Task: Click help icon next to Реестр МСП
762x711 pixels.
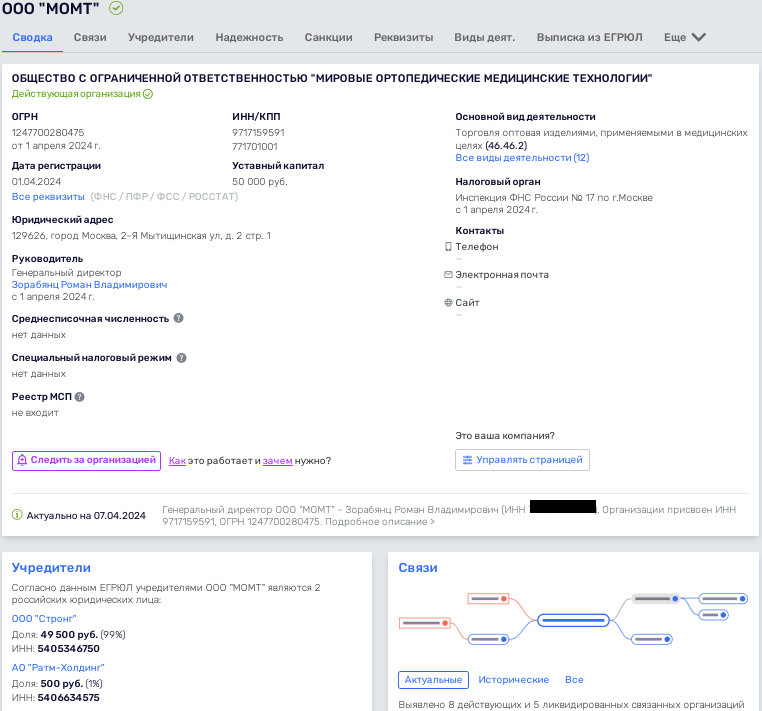Action: [x=80, y=397]
